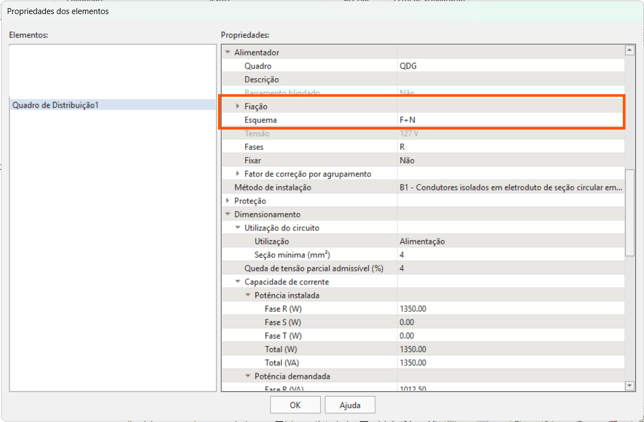Collapse the Alimentador section
Viewport: 644px width, 422px height.
[x=228, y=52]
